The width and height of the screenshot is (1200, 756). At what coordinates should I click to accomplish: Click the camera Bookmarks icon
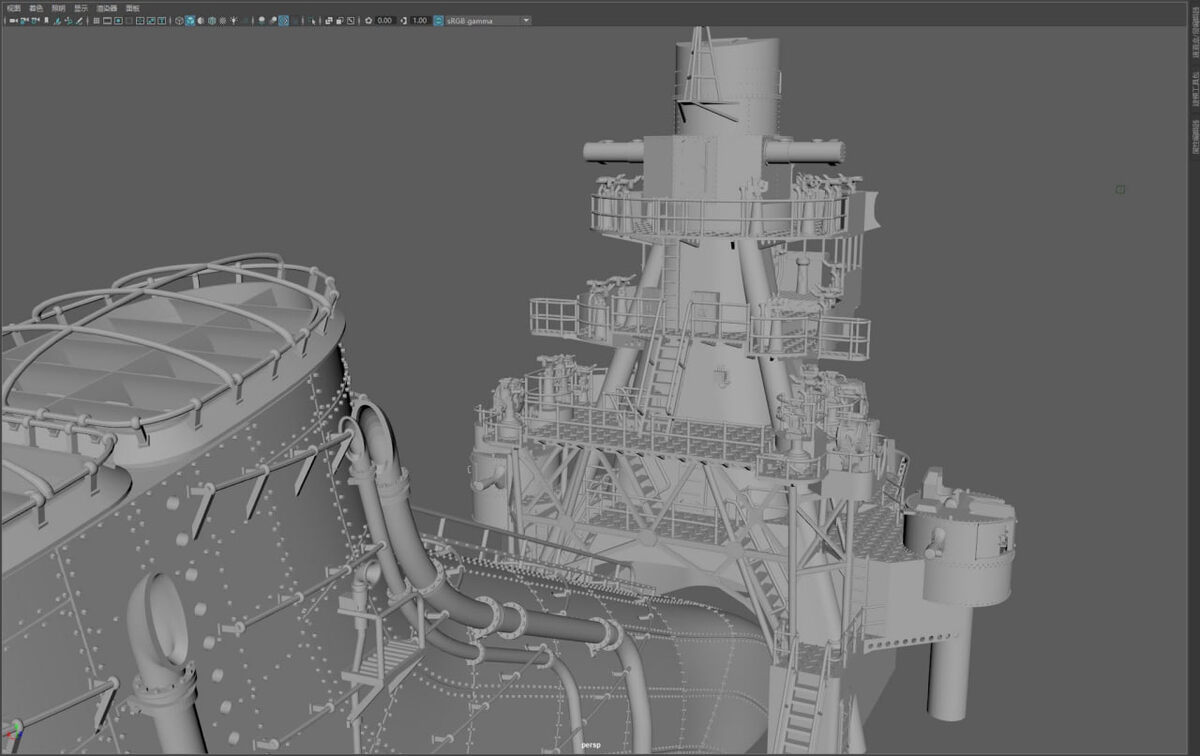45,20
